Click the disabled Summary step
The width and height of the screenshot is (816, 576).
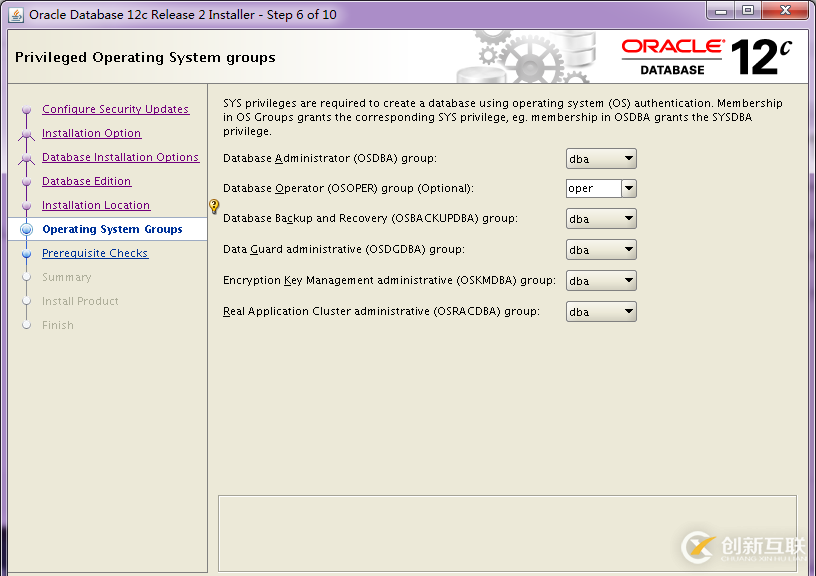(67, 277)
